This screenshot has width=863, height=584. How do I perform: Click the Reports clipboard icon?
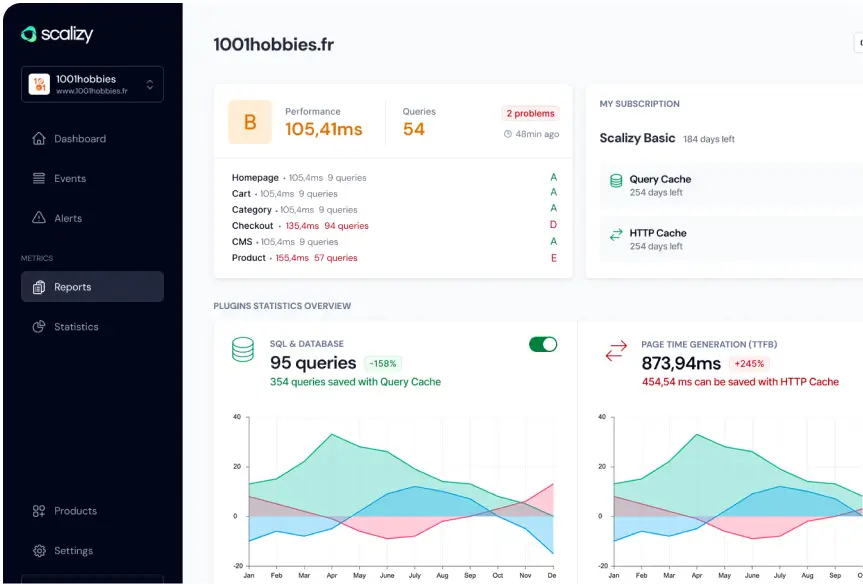[39, 287]
